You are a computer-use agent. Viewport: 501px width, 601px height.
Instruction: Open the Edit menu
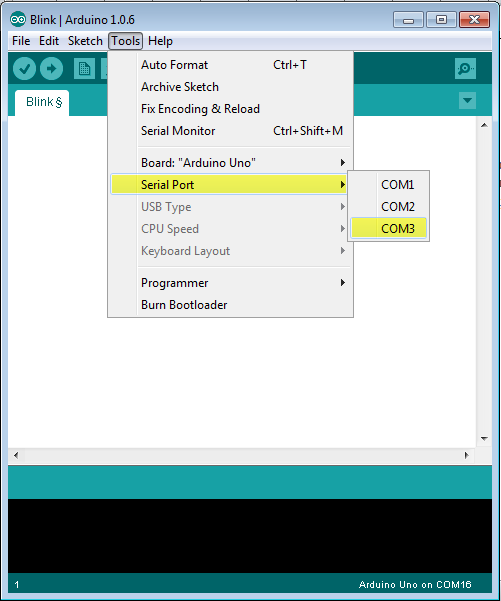point(49,41)
